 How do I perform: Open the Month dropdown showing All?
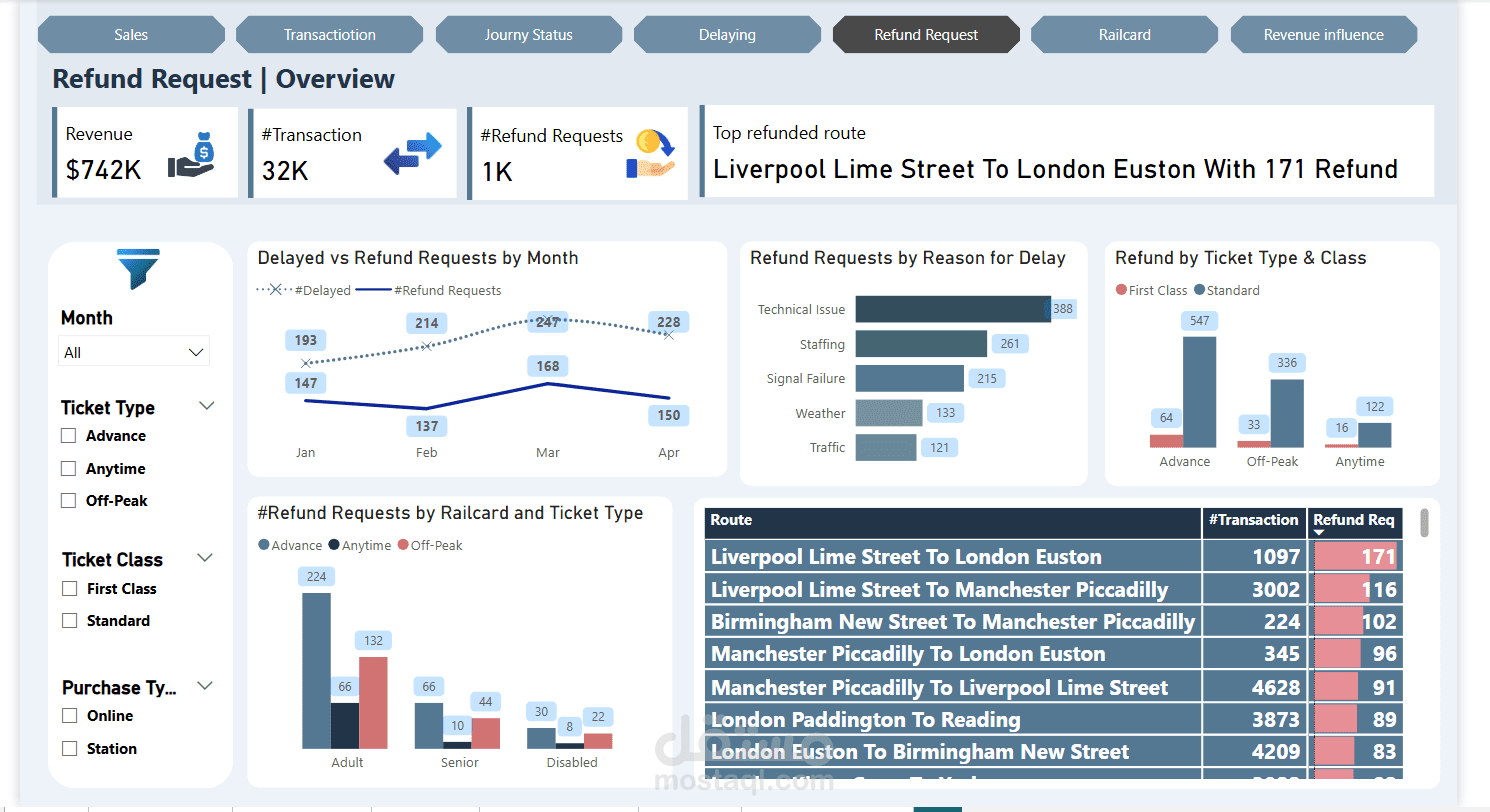click(134, 352)
